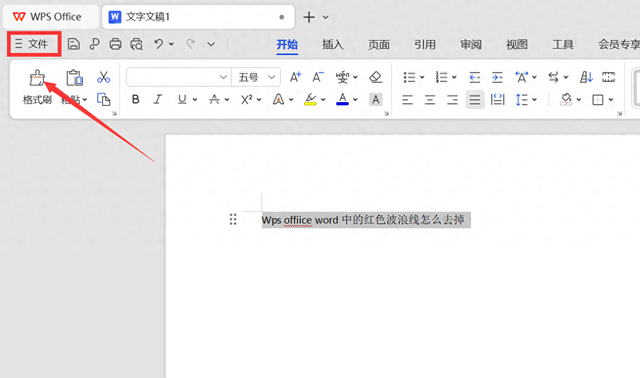The image size is (640, 378).
Task: Click the Paste clipboard icon
Action: pyautogui.click(x=74, y=78)
